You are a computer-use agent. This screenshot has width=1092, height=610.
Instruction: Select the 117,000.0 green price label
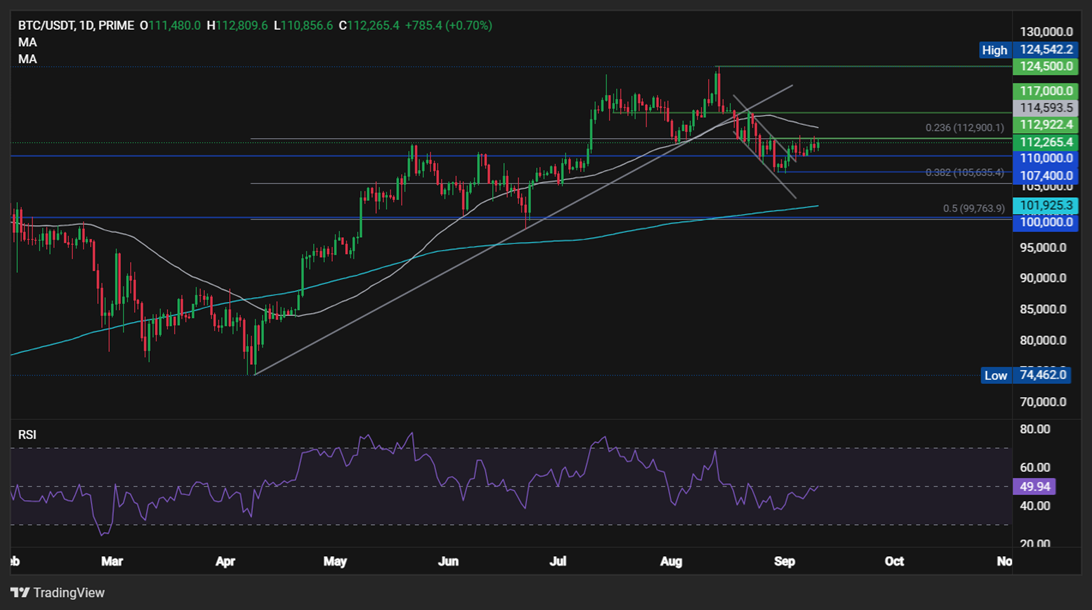click(1046, 91)
